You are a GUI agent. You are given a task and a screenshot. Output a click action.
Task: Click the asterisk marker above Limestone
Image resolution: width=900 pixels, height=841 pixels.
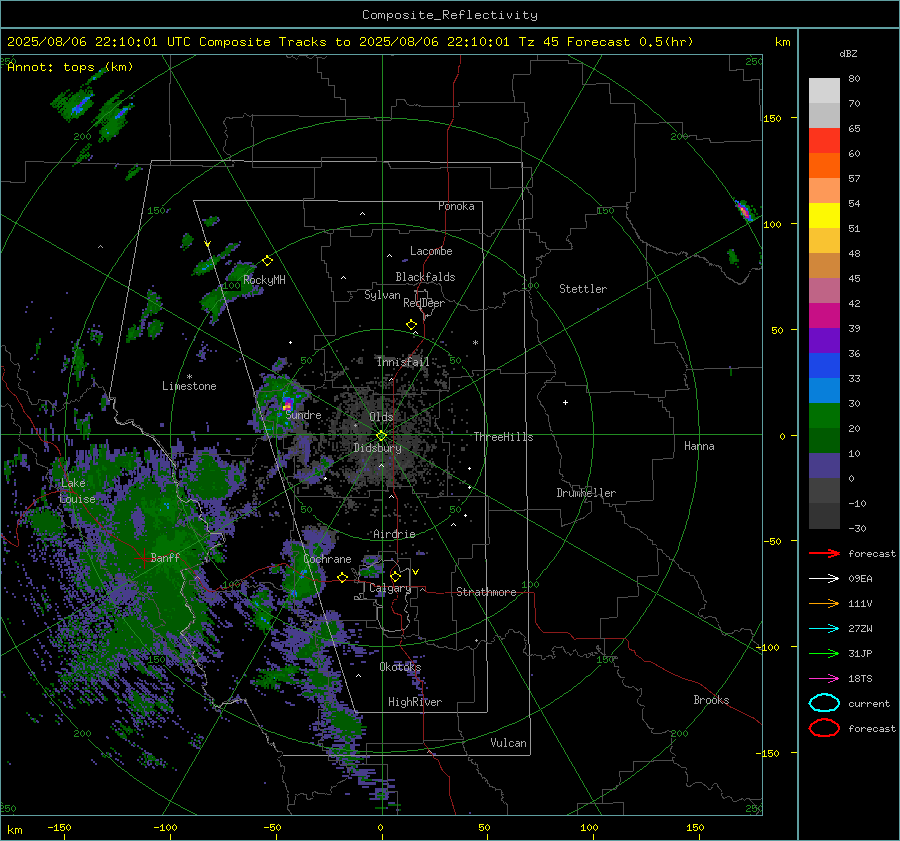click(x=189, y=377)
